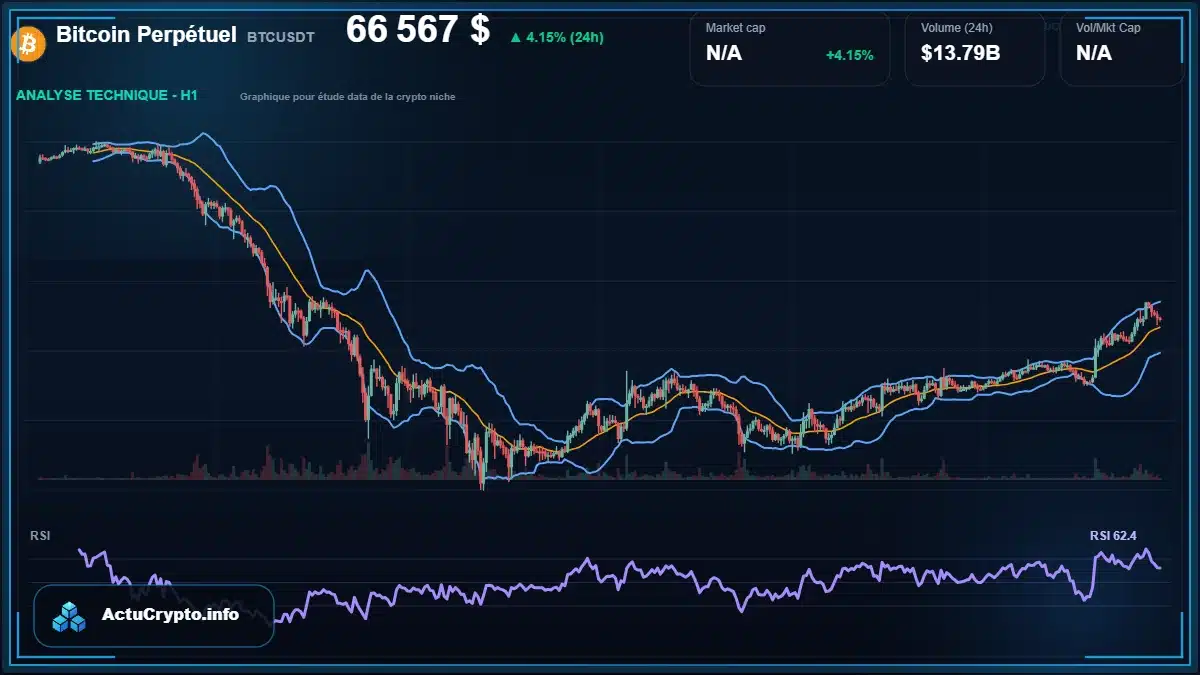Click the N/A value under Vol/Mkt Cap

1094,54
